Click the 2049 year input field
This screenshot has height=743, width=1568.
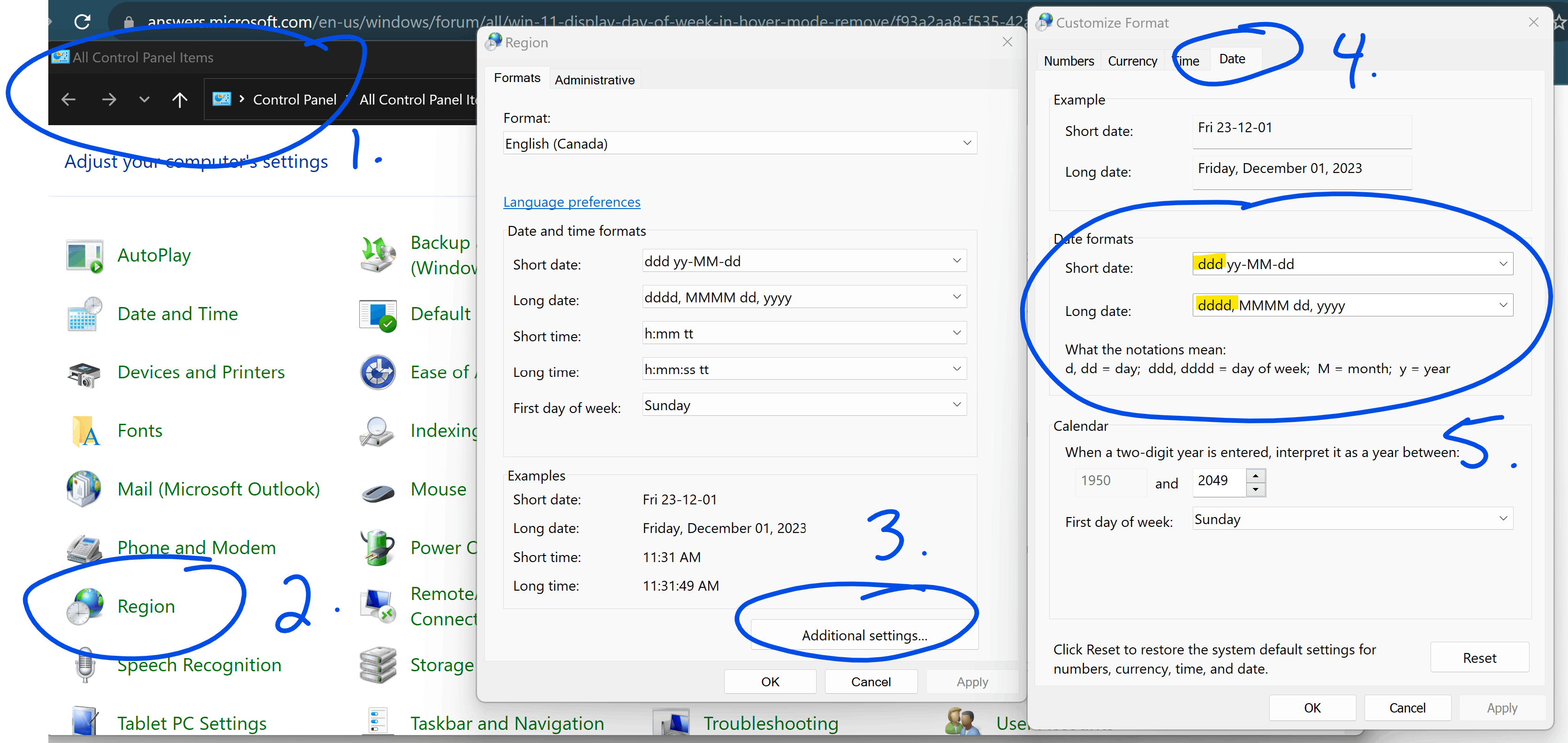pos(1219,481)
